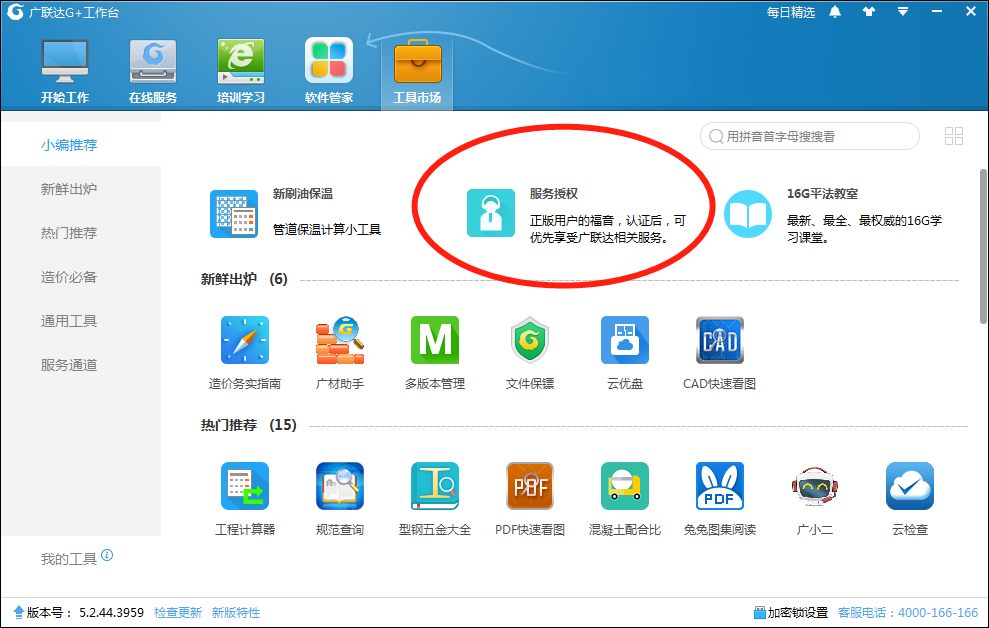Viewport: 989px width, 628px height.
Task: Click the 客服电话：4000-166-166 link
Action: click(x=908, y=613)
